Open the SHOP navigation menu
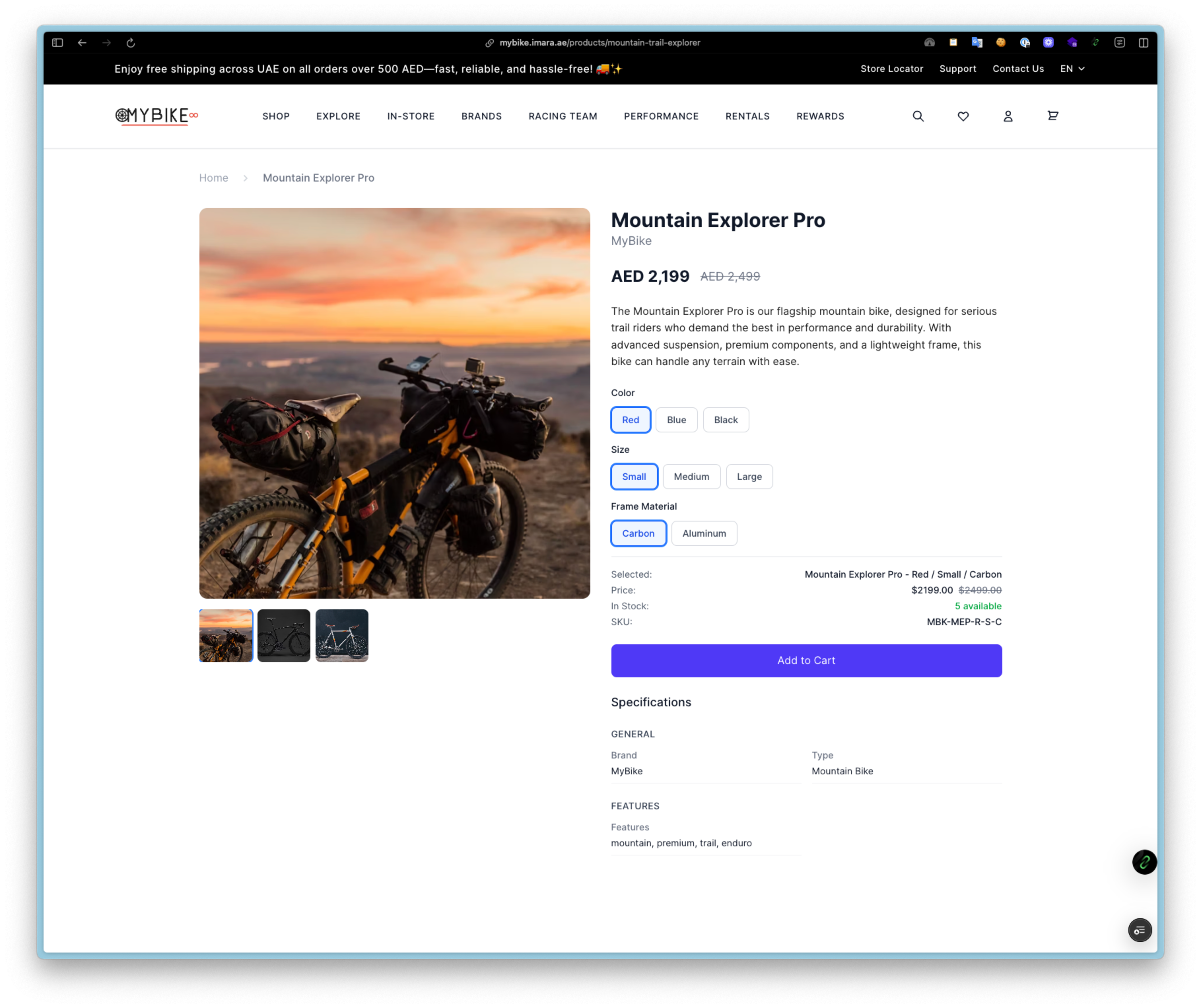 [x=276, y=116]
